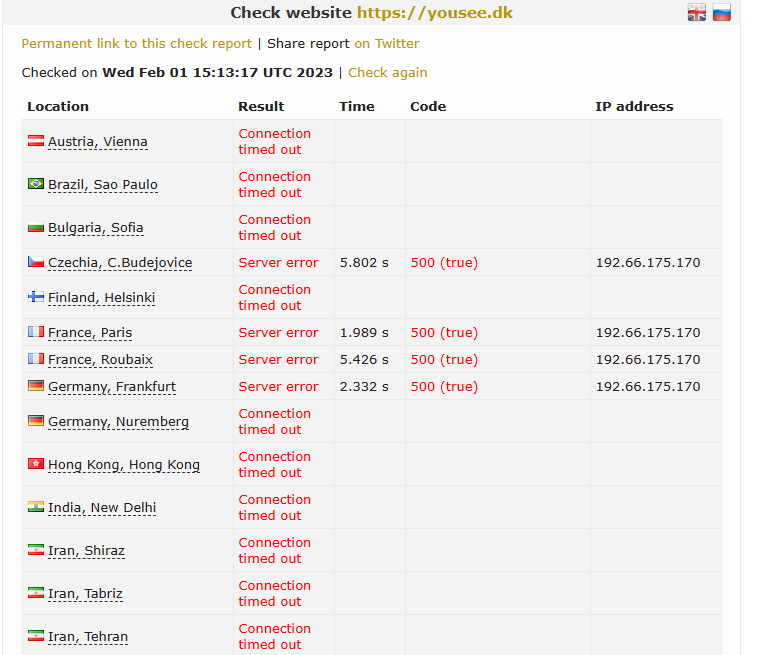Click IP 192.66.175.170 in Roubaix row

(x=648, y=360)
